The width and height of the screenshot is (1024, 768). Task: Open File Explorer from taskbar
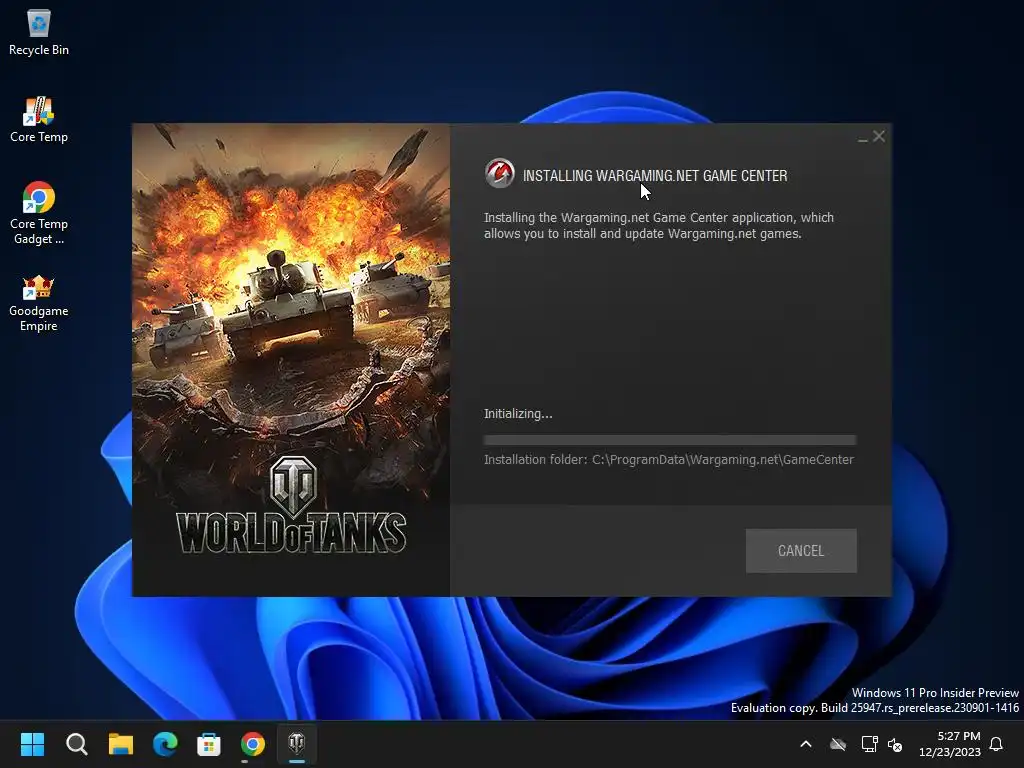pos(121,744)
